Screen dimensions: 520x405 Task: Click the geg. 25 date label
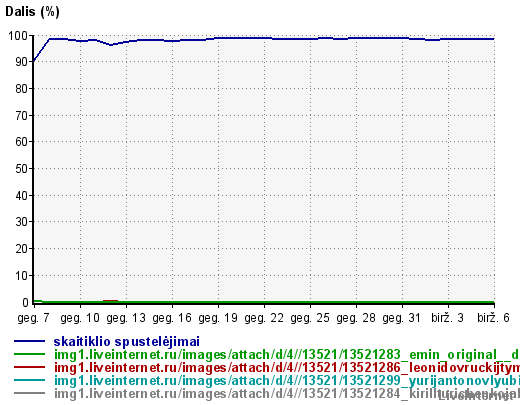click(x=310, y=318)
